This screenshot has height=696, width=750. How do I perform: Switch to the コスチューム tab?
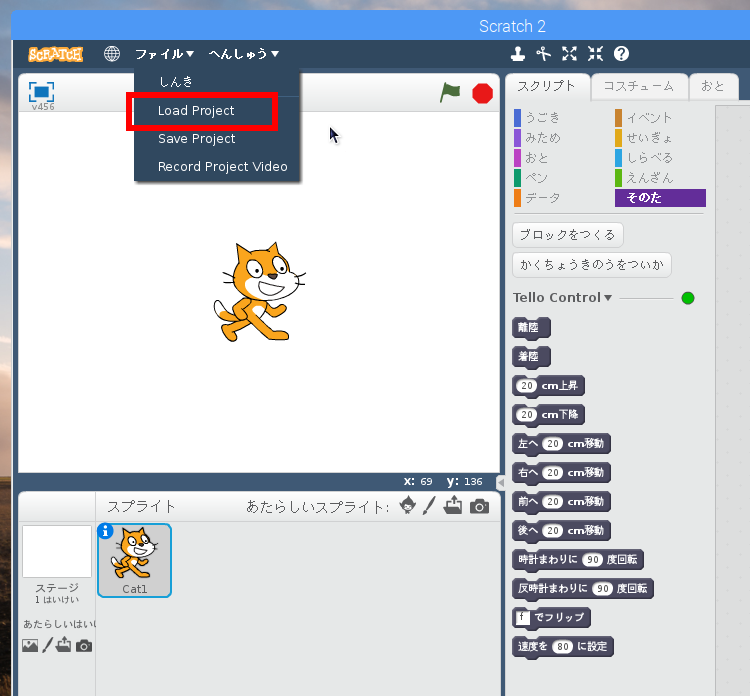639,86
